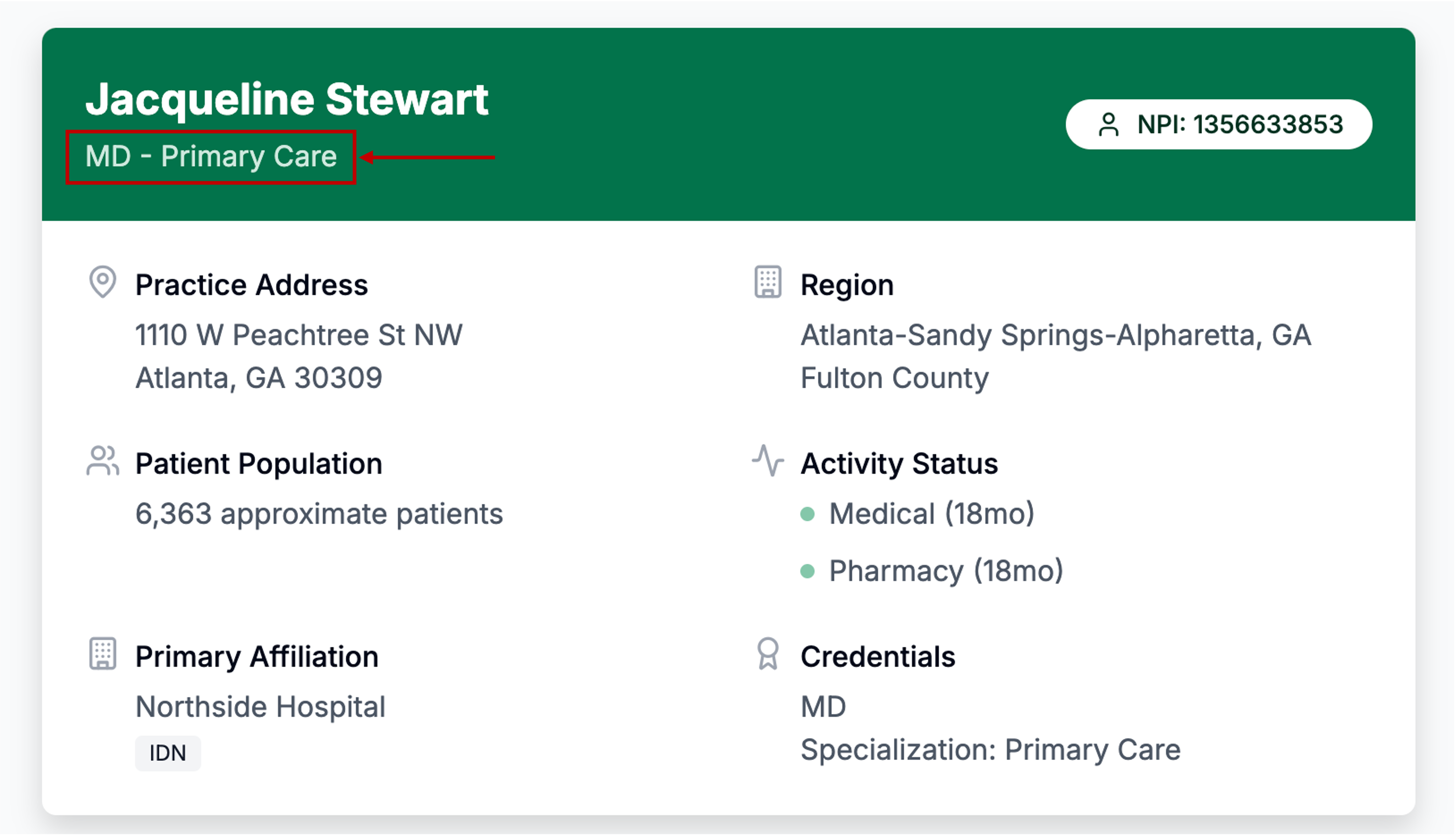Image resolution: width=1456 pixels, height=836 pixels.
Task: Click the person icon in the NPI badge
Action: 1108,124
